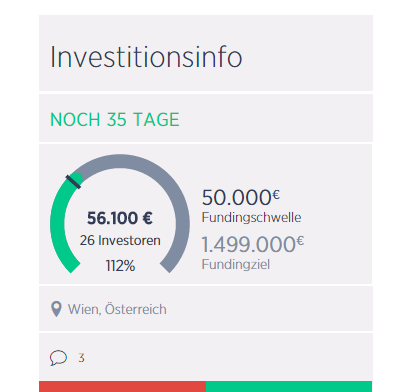
Task: Click the map pin location icon
Action: pyautogui.click(x=56, y=309)
